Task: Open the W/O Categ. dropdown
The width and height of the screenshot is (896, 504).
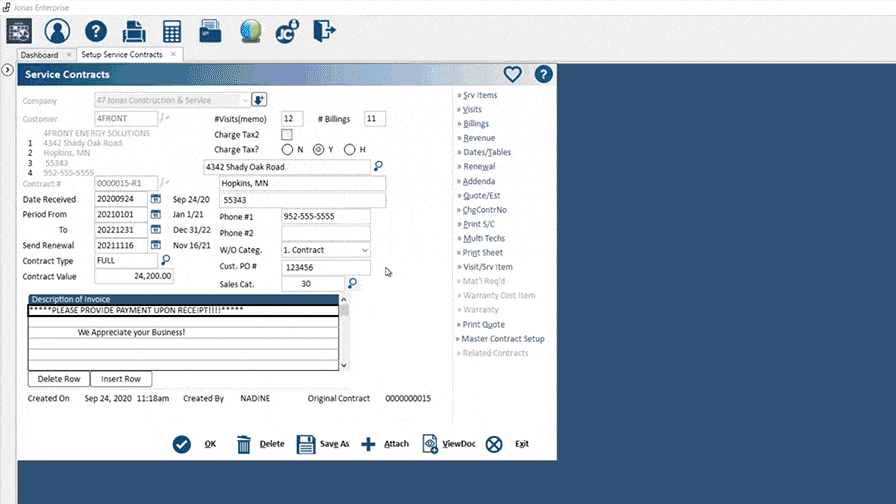Action: click(x=364, y=250)
